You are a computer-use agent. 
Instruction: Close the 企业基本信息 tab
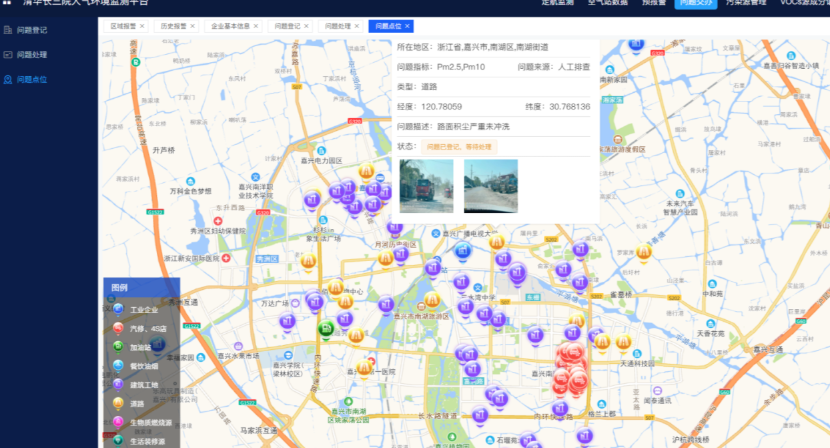[x=256, y=26]
